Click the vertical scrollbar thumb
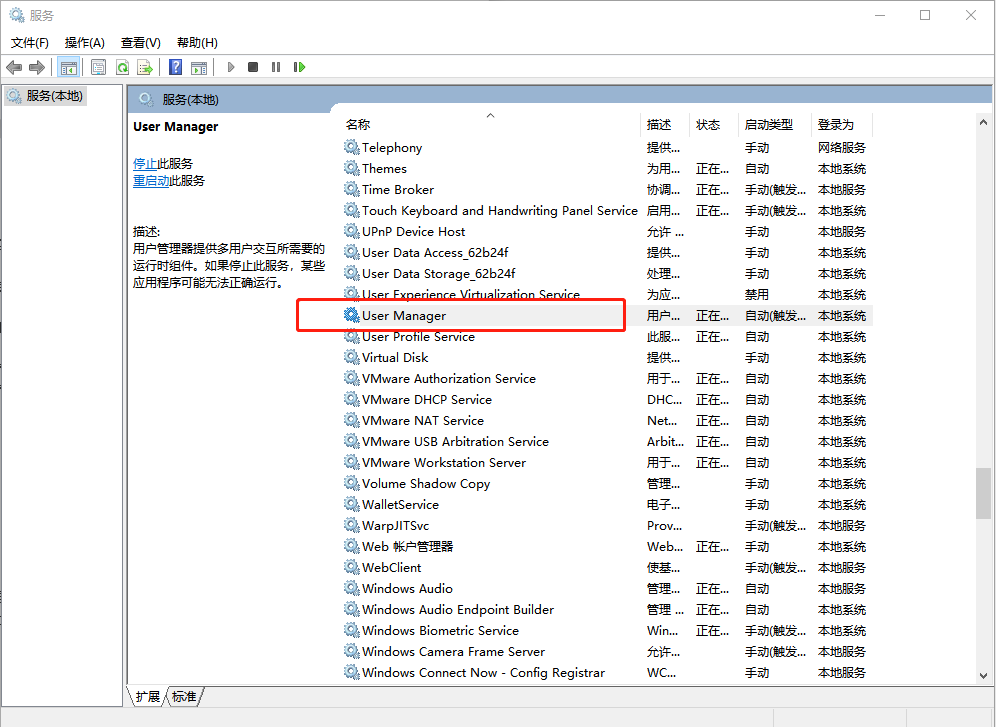Screen dimensions: 996x727 [984, 492]
